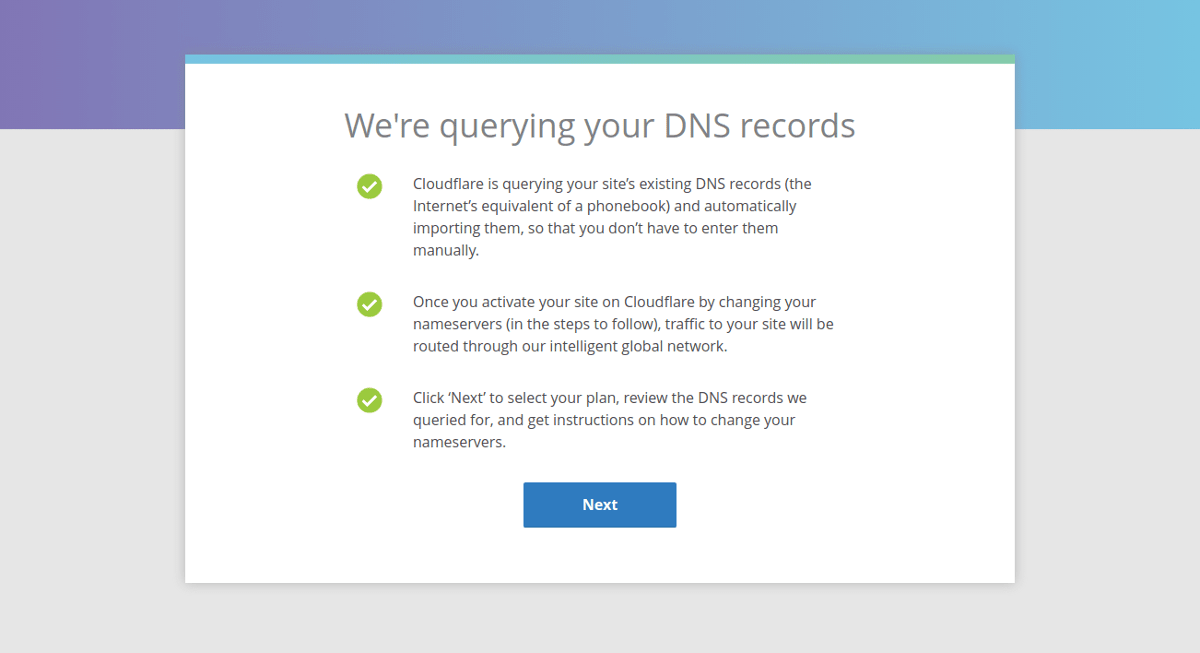
Task: Click checkmark icon beside 'Once you activate' paragraph
Action: (x=369, y=304)
